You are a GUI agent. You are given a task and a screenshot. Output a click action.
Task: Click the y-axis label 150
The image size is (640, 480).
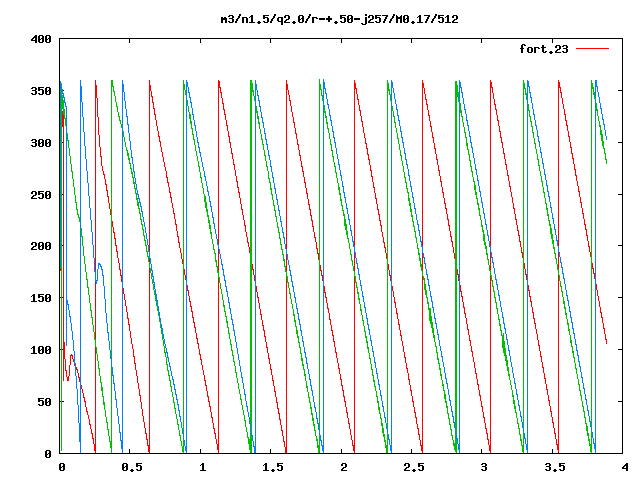pos(41,298)
